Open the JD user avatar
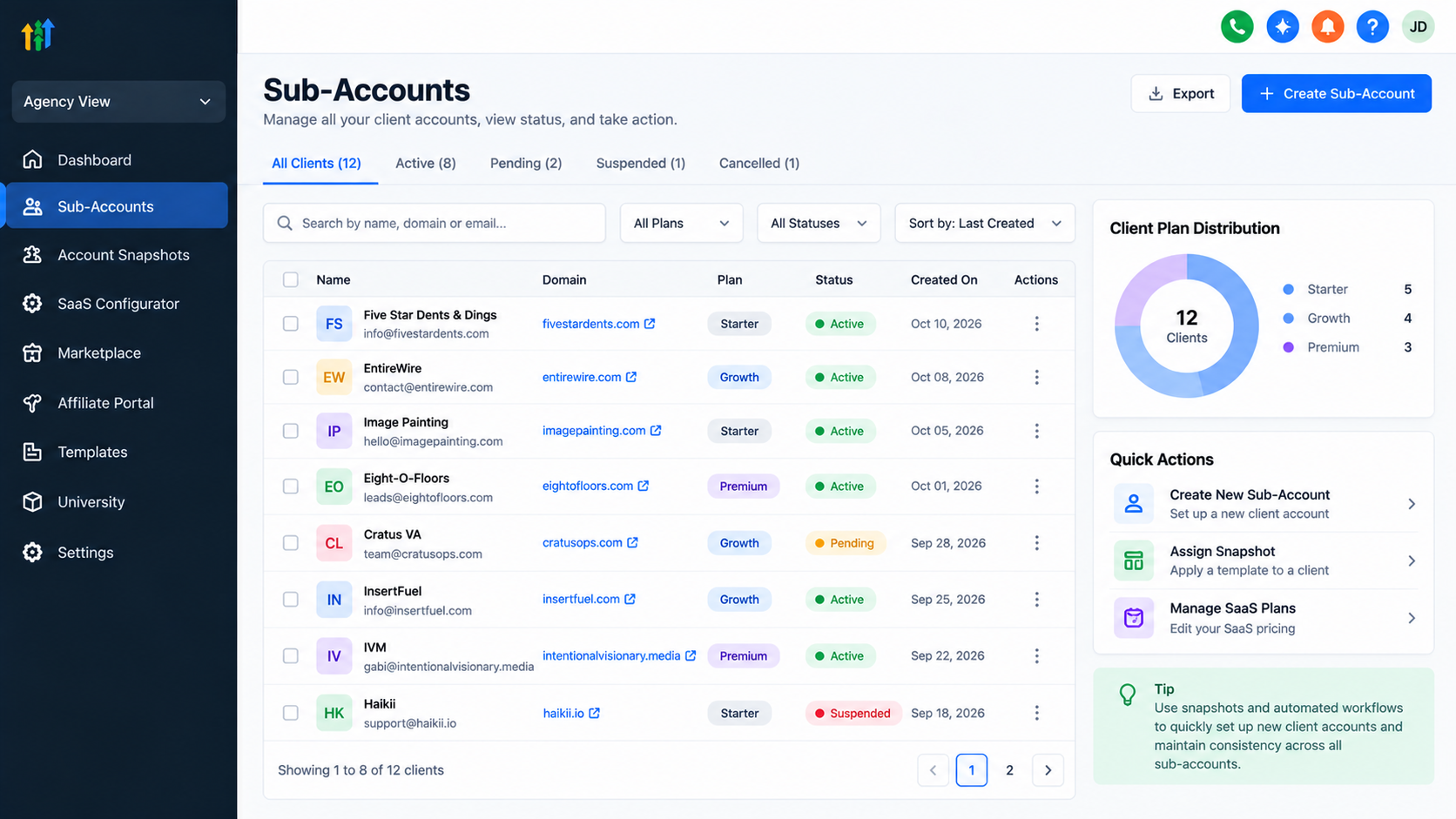 (x=1418, y=27)
